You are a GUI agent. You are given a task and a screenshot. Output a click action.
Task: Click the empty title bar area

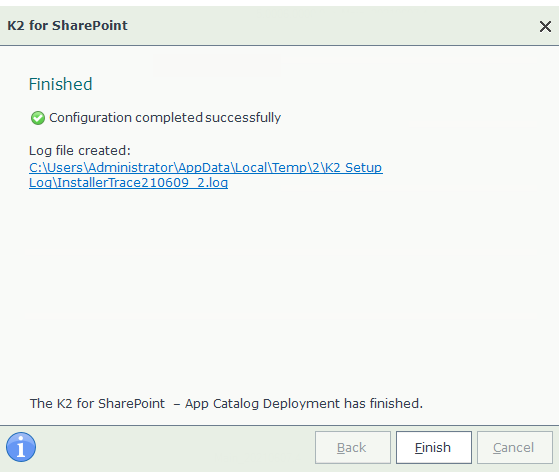[x=332, y=26]
